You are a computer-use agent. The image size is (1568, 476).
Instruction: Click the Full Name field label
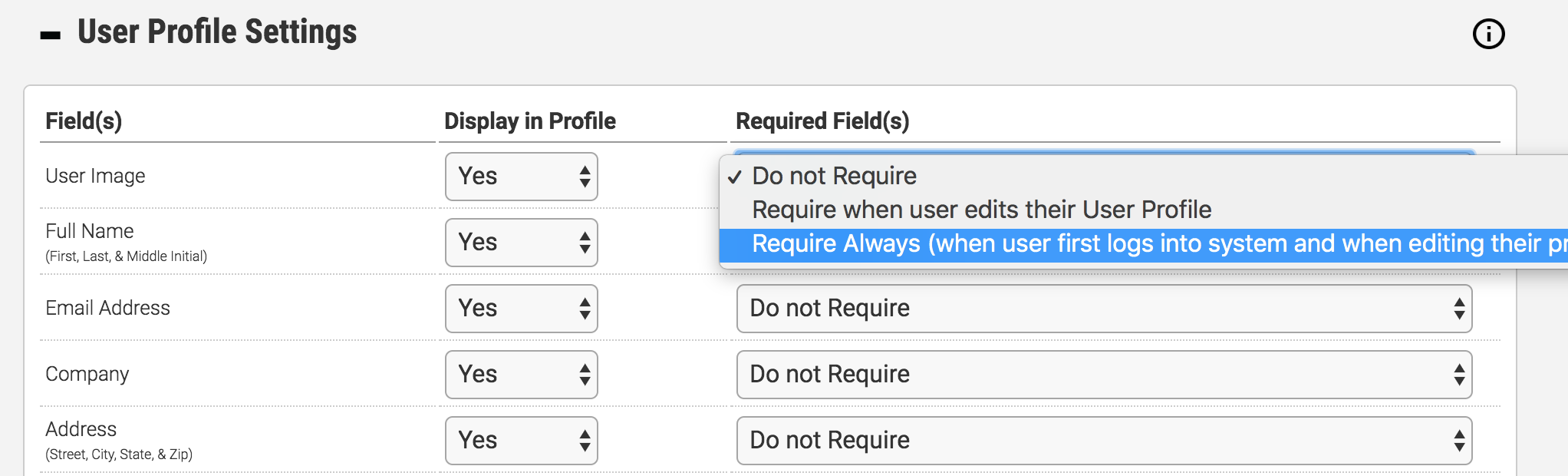tap(89, 231)
